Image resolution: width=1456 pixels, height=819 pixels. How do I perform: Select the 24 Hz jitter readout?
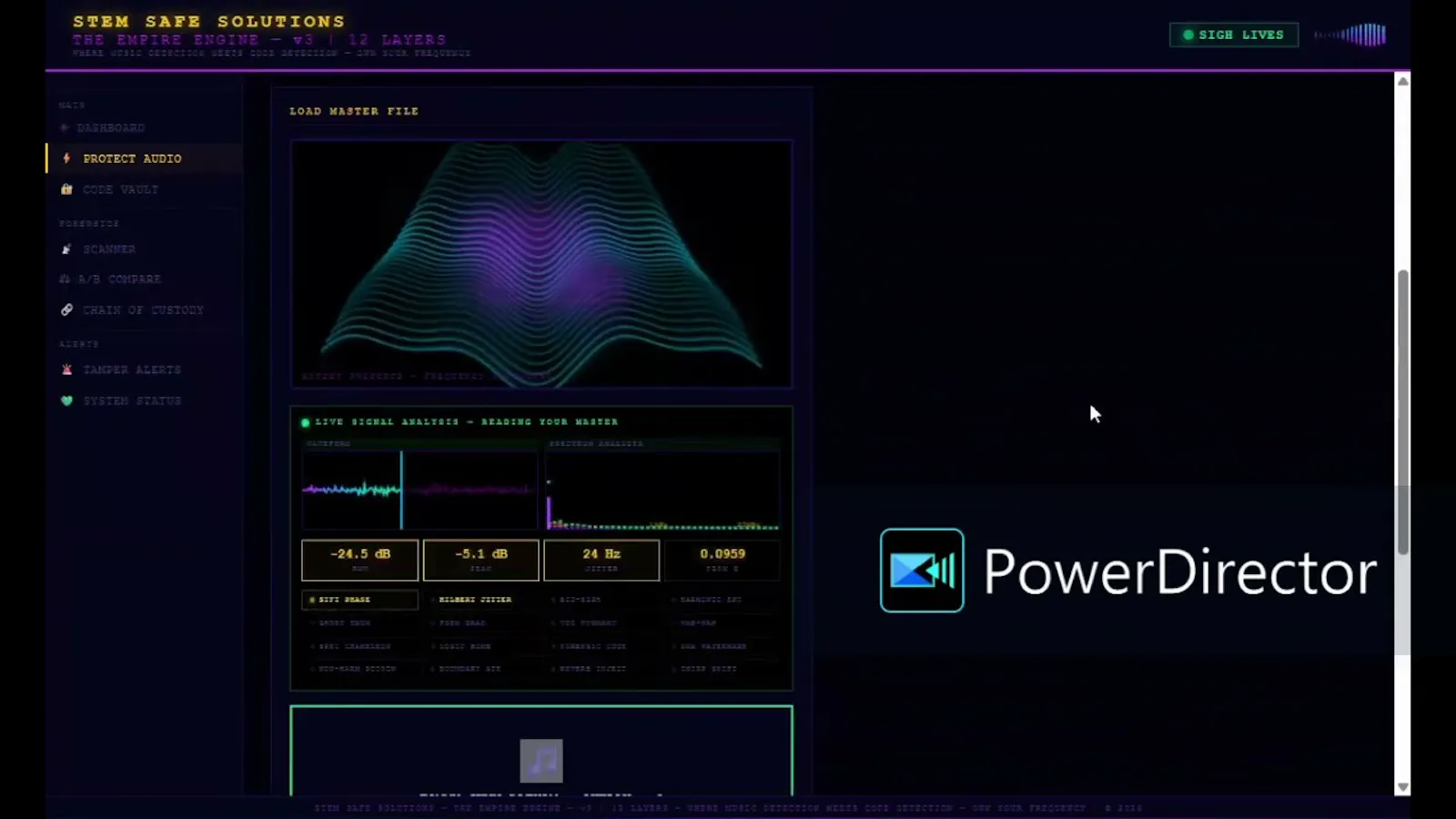[x=602, y=560]
